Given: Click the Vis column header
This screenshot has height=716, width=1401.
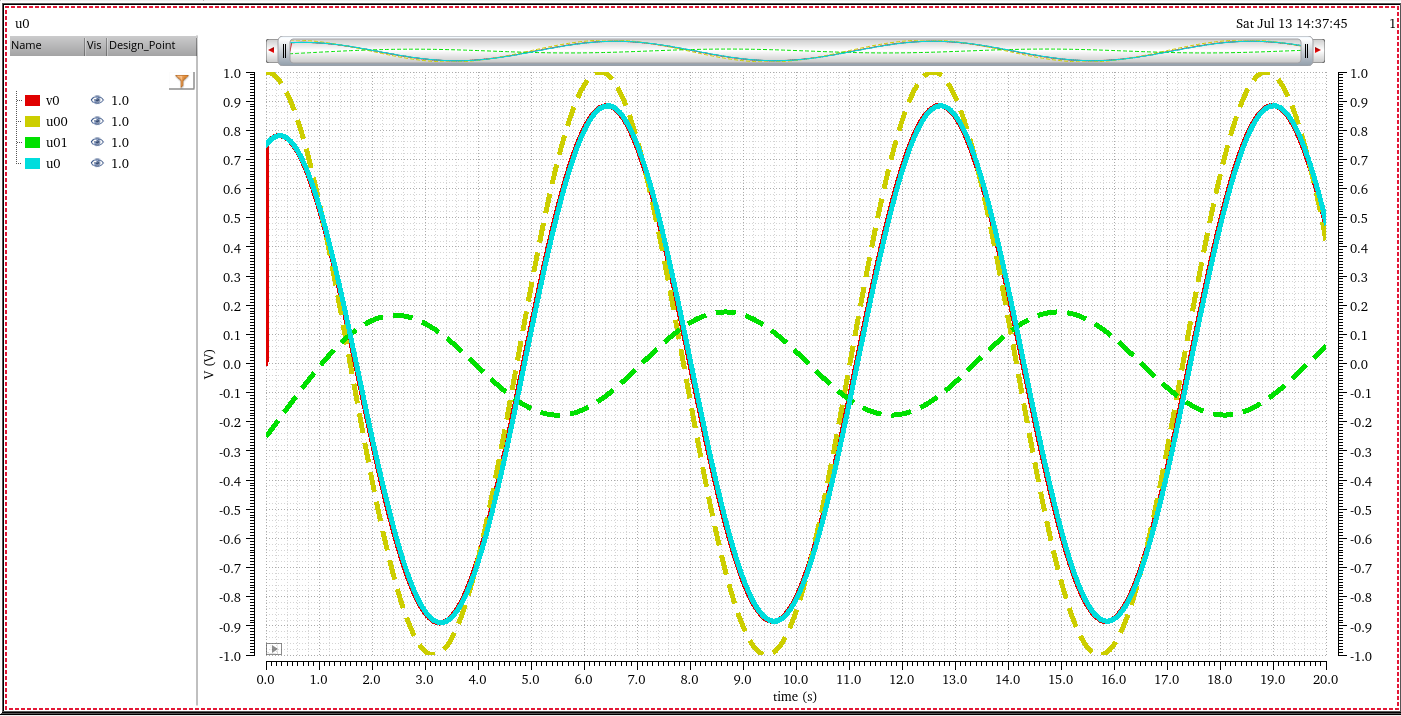Looking at the screenshot, I should point(94,45).
